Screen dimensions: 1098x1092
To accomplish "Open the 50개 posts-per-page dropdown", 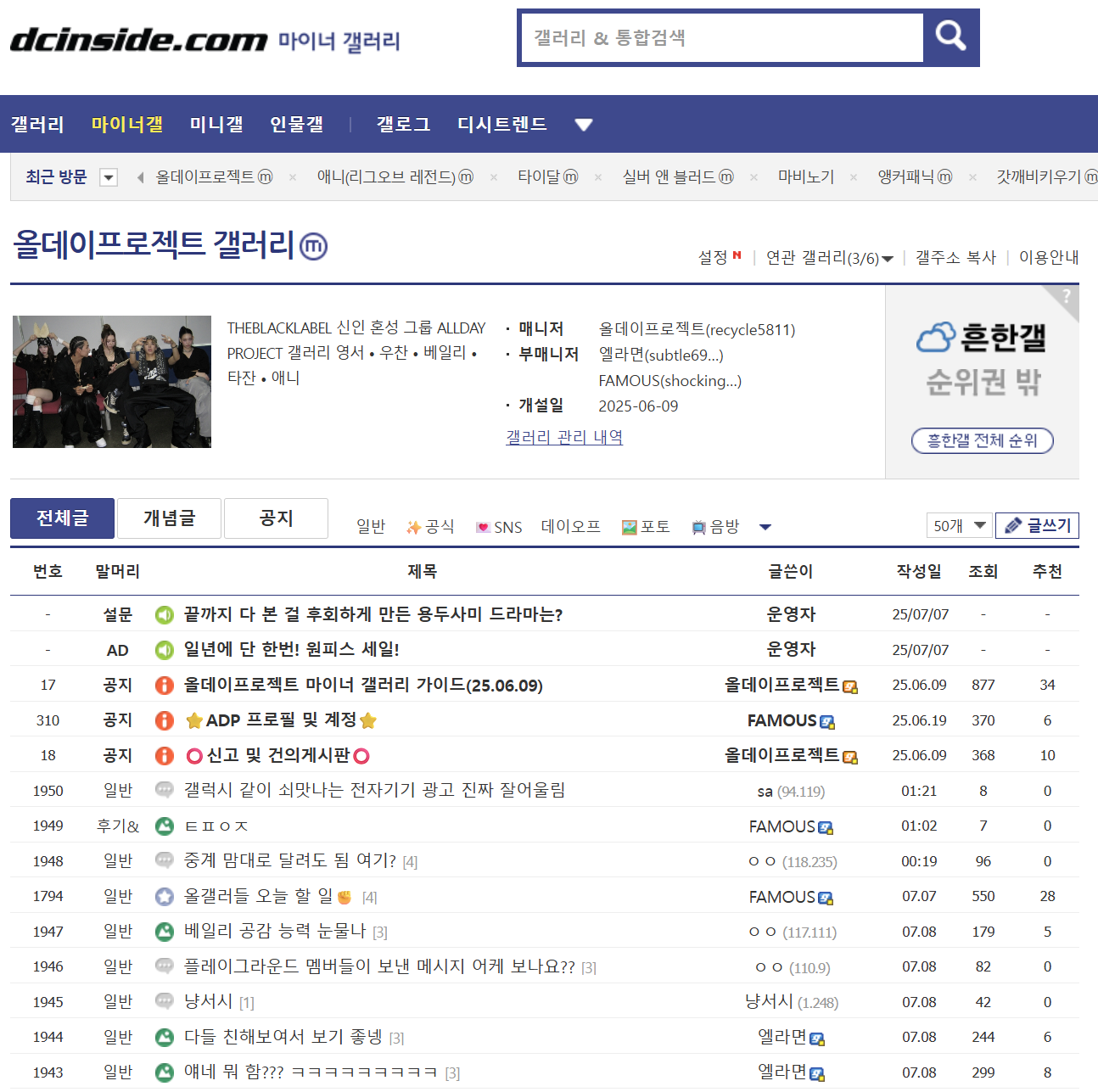I will click(959, 526).
